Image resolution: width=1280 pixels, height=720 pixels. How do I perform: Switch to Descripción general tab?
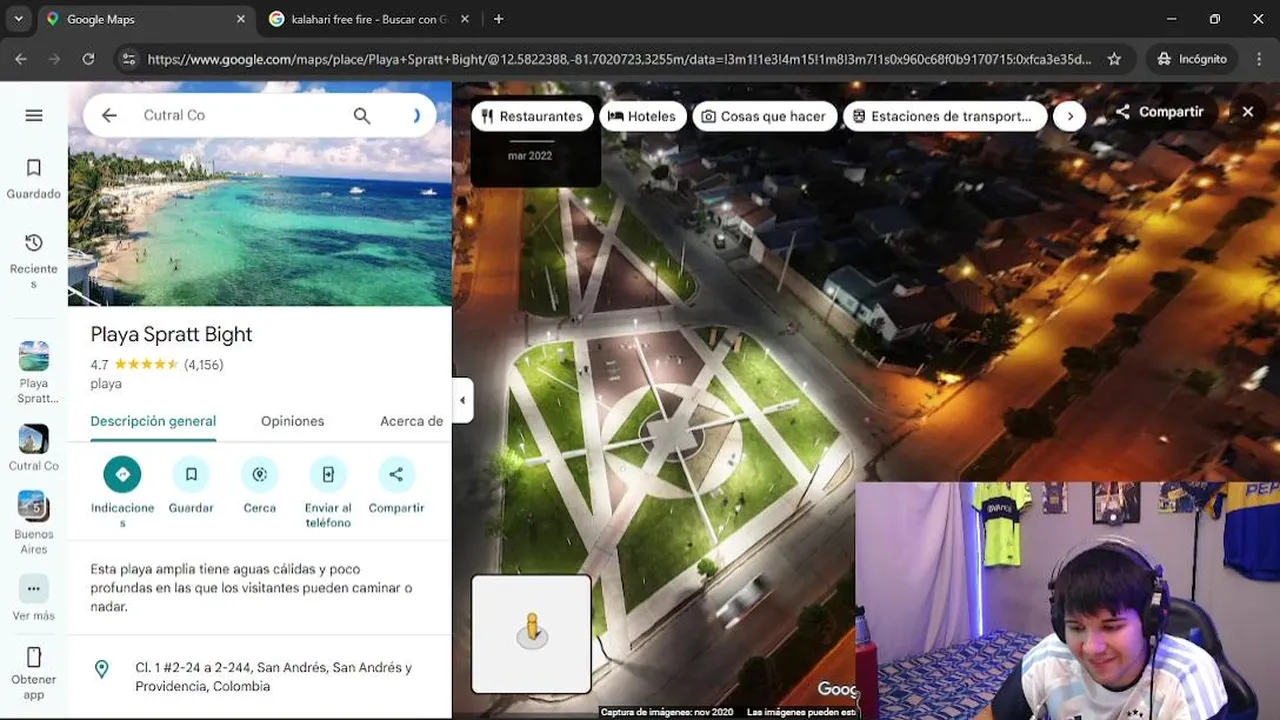[x=153, y=421]
